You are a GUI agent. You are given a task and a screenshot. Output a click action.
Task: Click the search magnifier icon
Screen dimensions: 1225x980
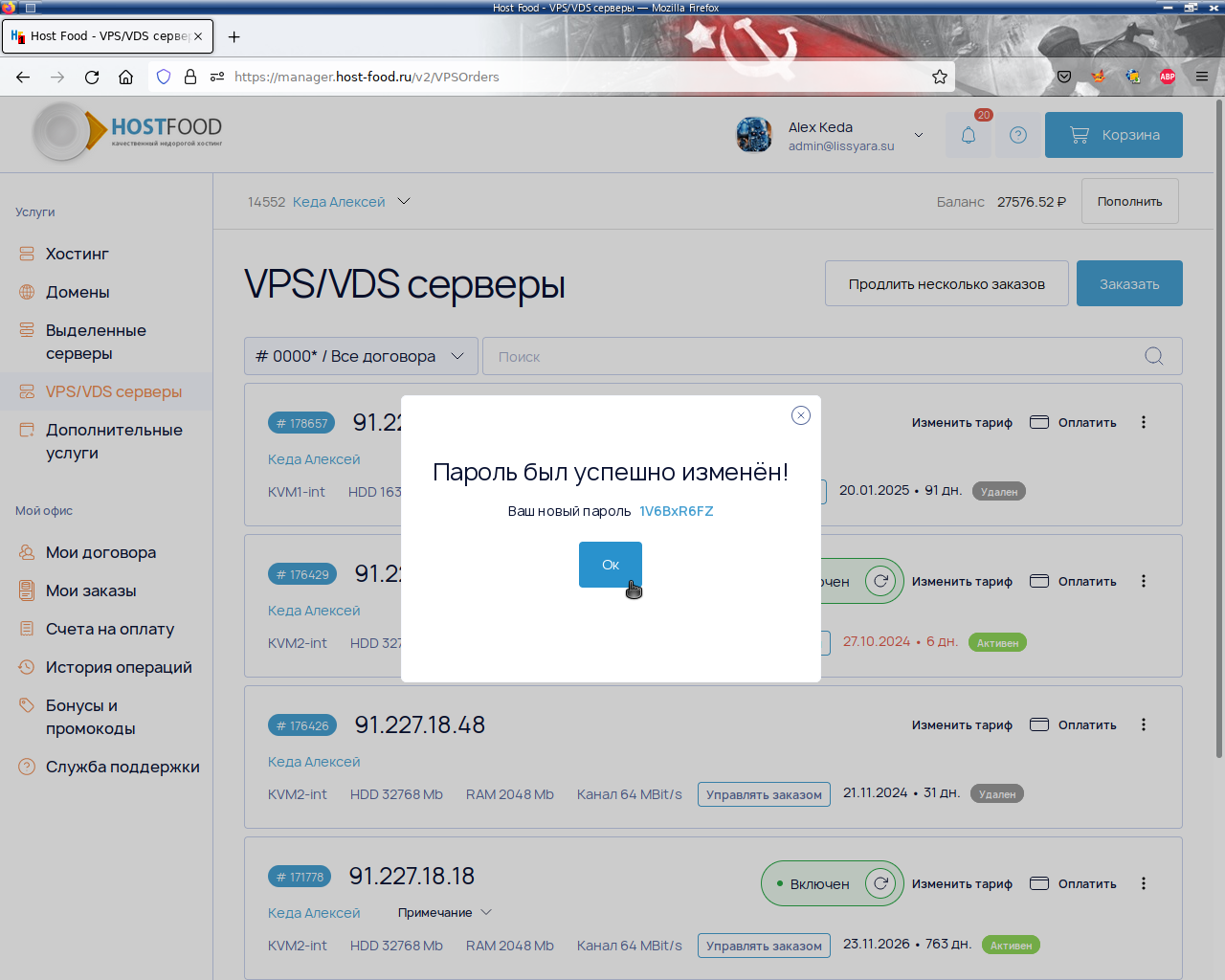[1154, 356]
